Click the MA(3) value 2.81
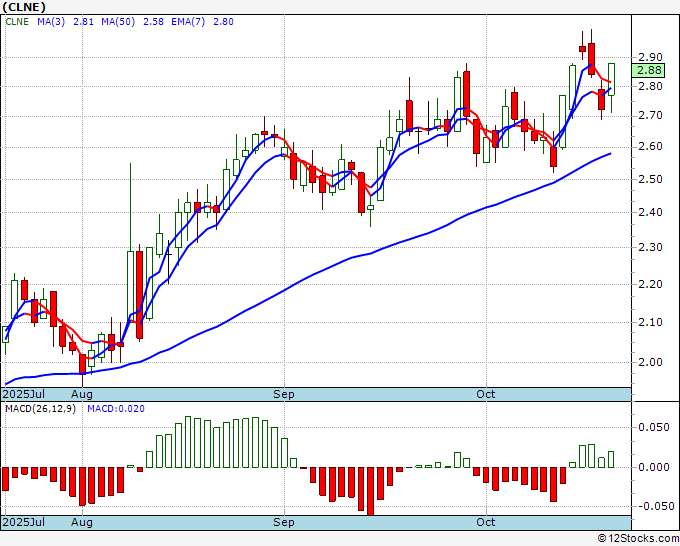 tap(83, 22)
